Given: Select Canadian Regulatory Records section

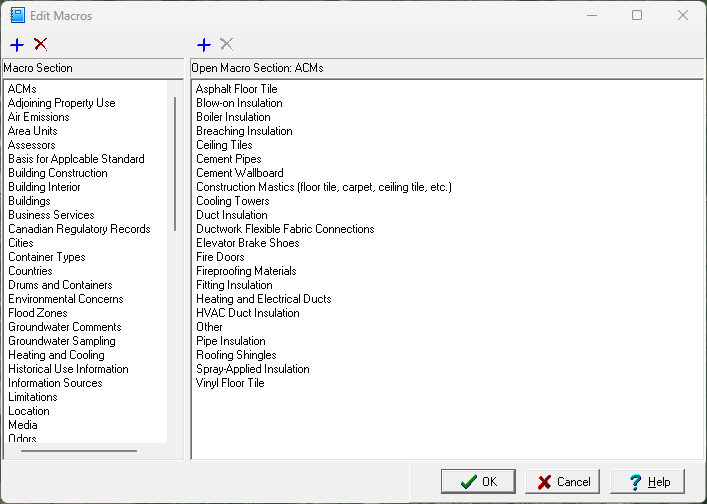Looking at the screenshot, I should pyautogui.click(x=79, y=229).
